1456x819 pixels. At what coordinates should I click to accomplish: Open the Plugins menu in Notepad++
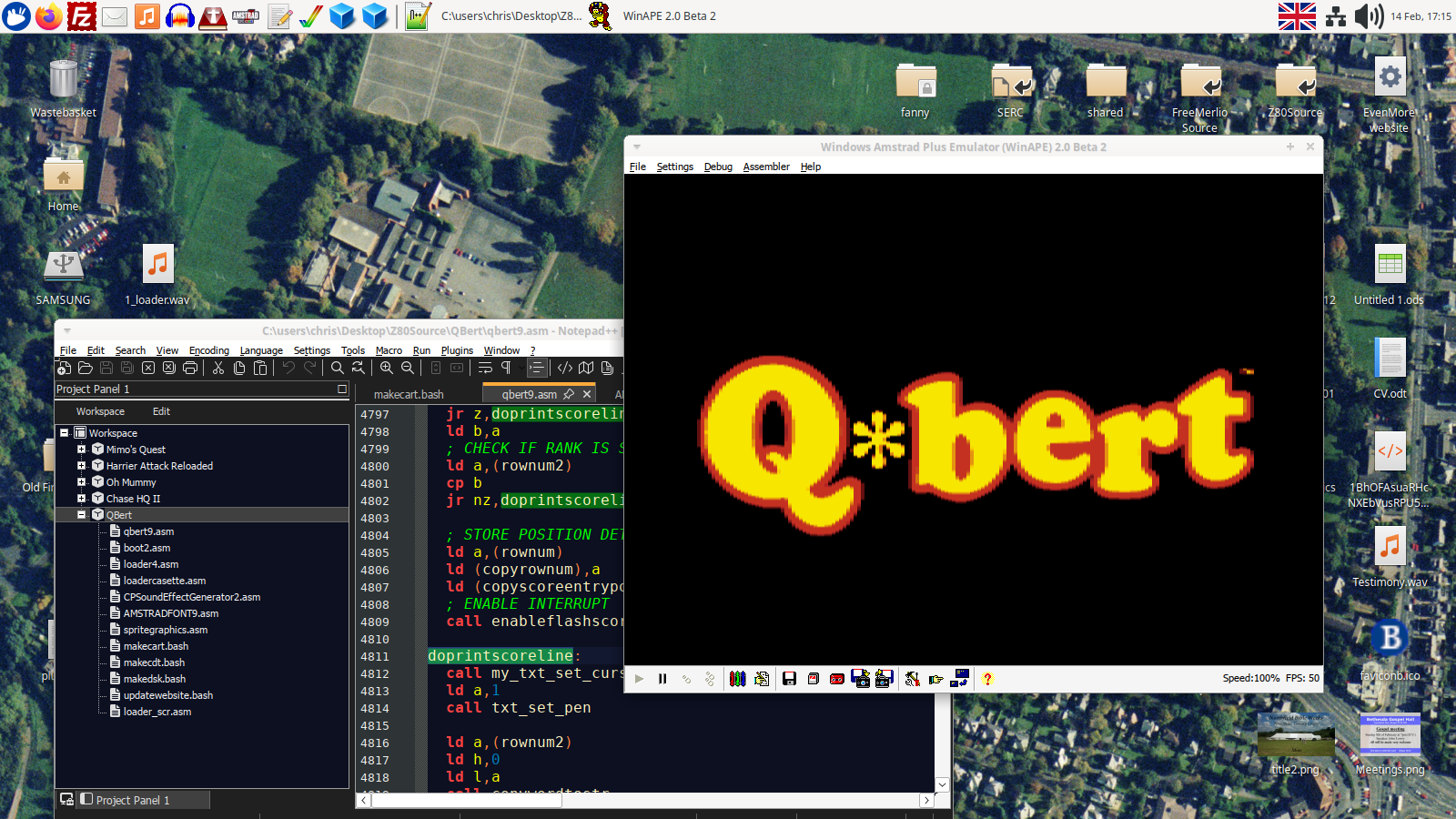457,350
